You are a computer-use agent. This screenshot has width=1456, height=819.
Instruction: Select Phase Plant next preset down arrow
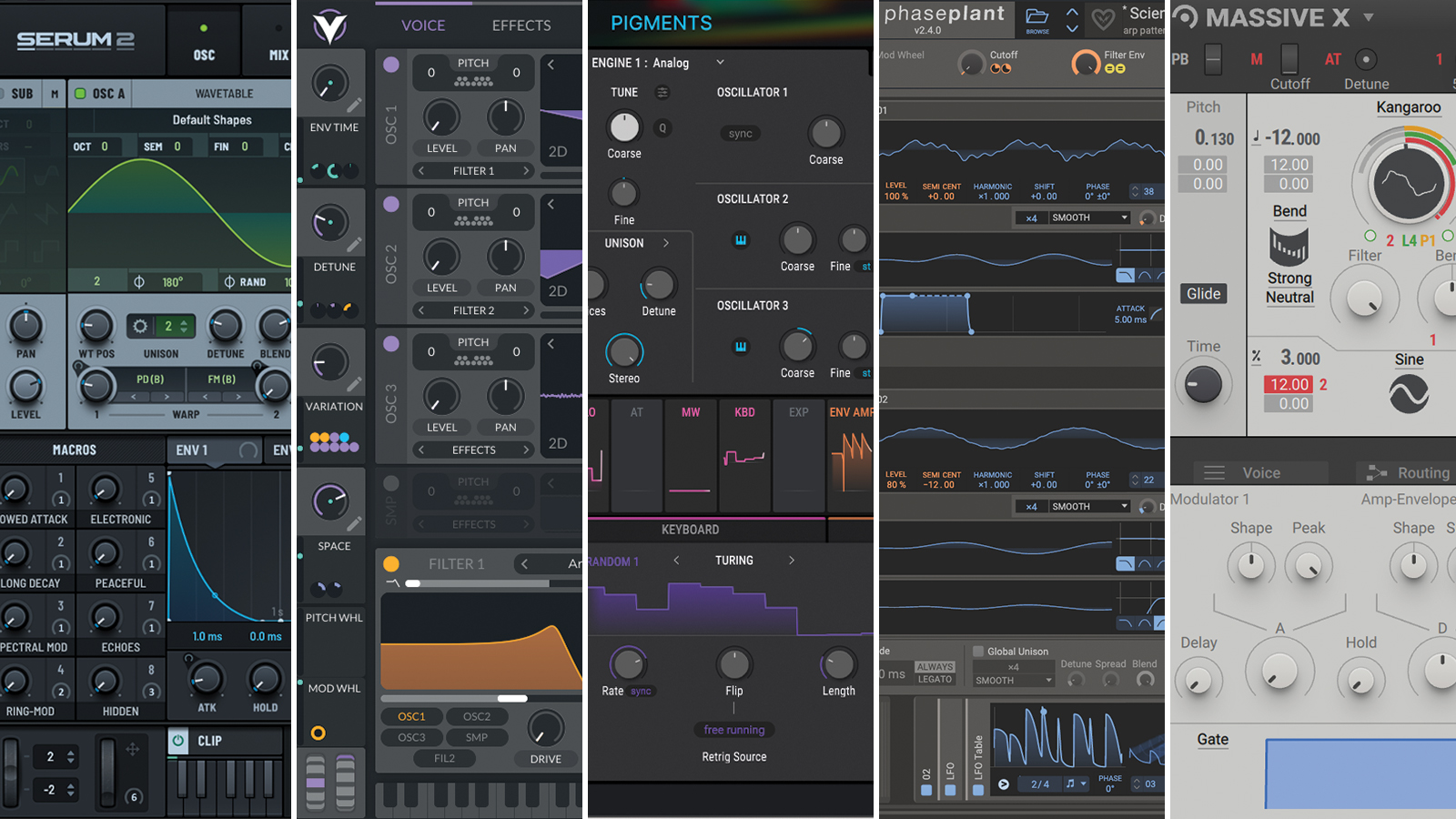[x=1073, y=29]
